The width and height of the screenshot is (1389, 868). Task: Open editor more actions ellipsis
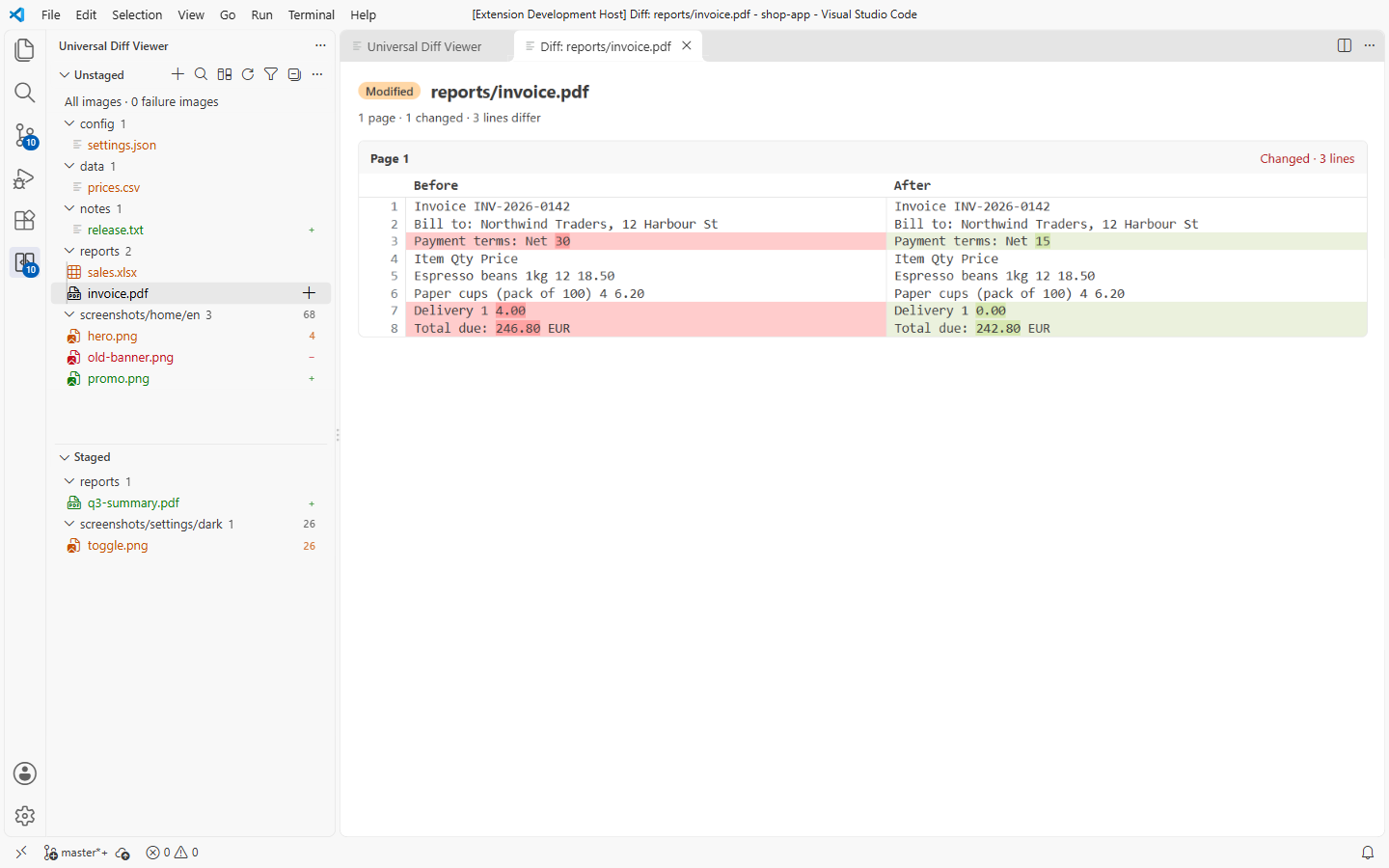1370,45
